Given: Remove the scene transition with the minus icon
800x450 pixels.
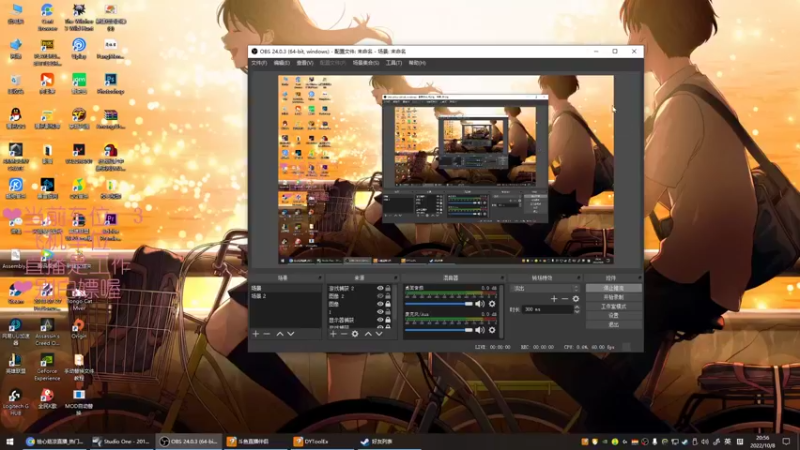Looking at the screenshot, I should click(x=565, y=299).
